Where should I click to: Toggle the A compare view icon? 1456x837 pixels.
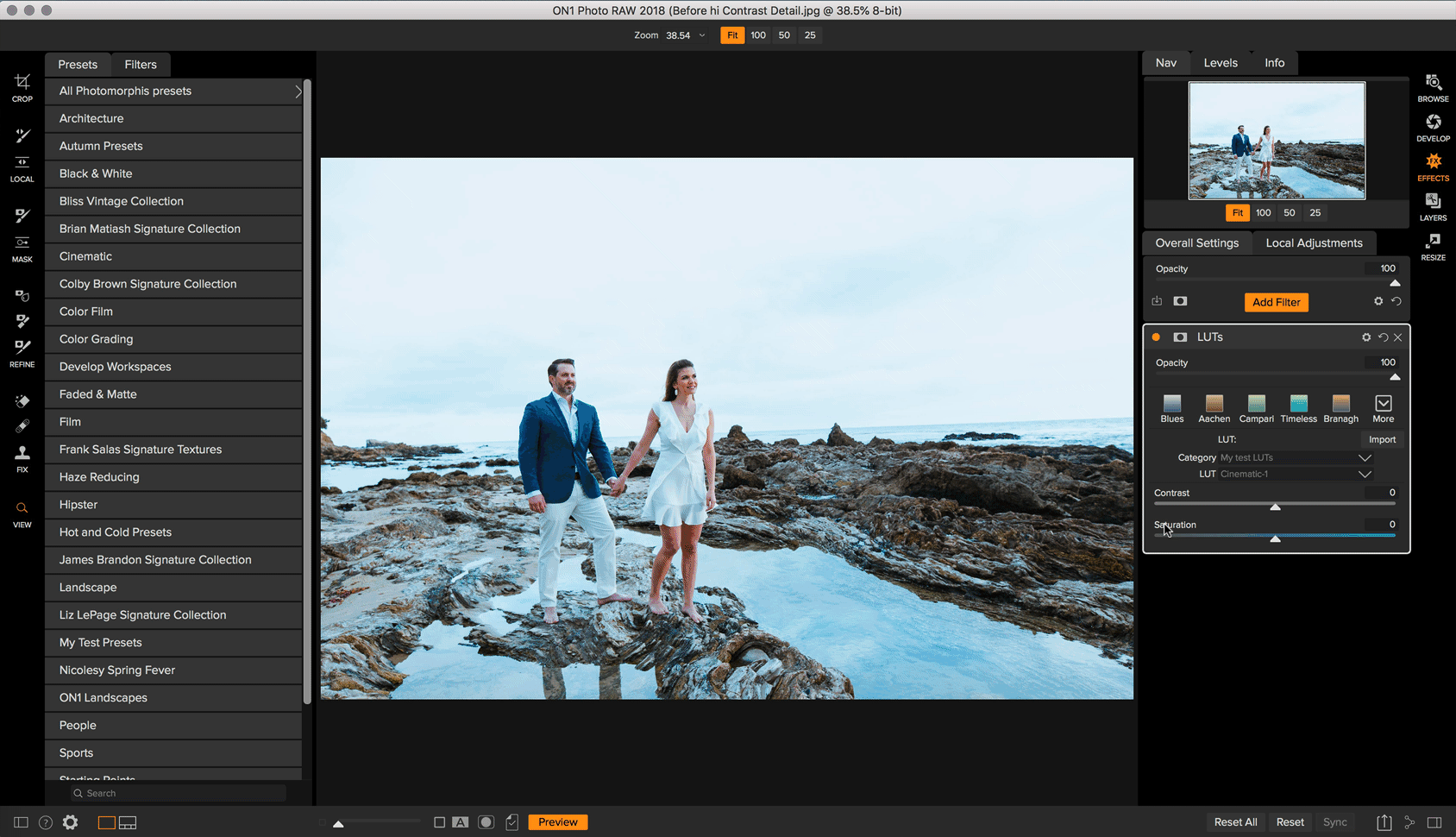click(x=461, y=822)
